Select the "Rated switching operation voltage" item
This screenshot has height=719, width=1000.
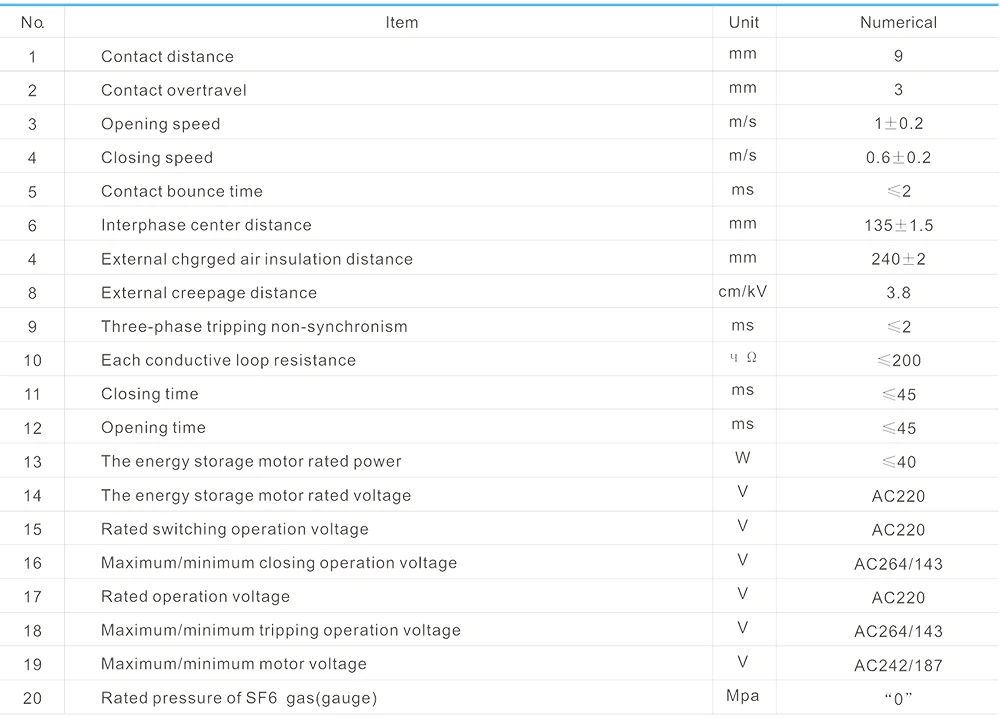[234, 529]
